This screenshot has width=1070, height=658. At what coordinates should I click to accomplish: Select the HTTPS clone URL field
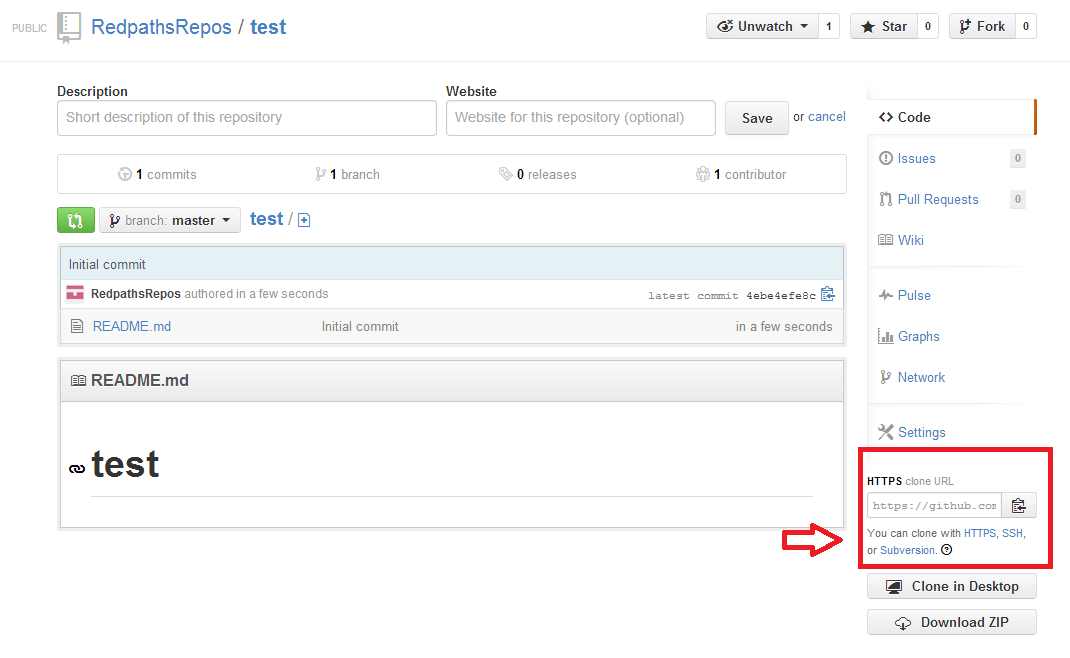click(x=934, y=506)
